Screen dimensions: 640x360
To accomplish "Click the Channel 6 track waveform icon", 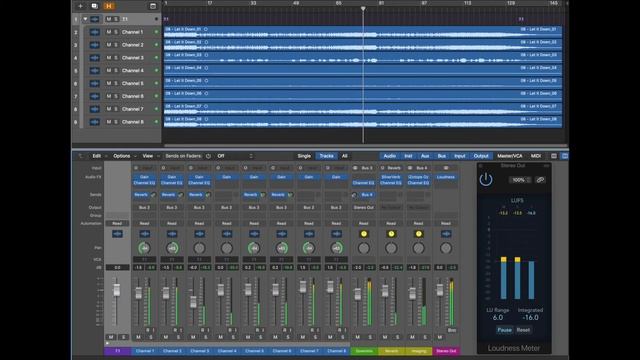I will [x=94, y=96].
